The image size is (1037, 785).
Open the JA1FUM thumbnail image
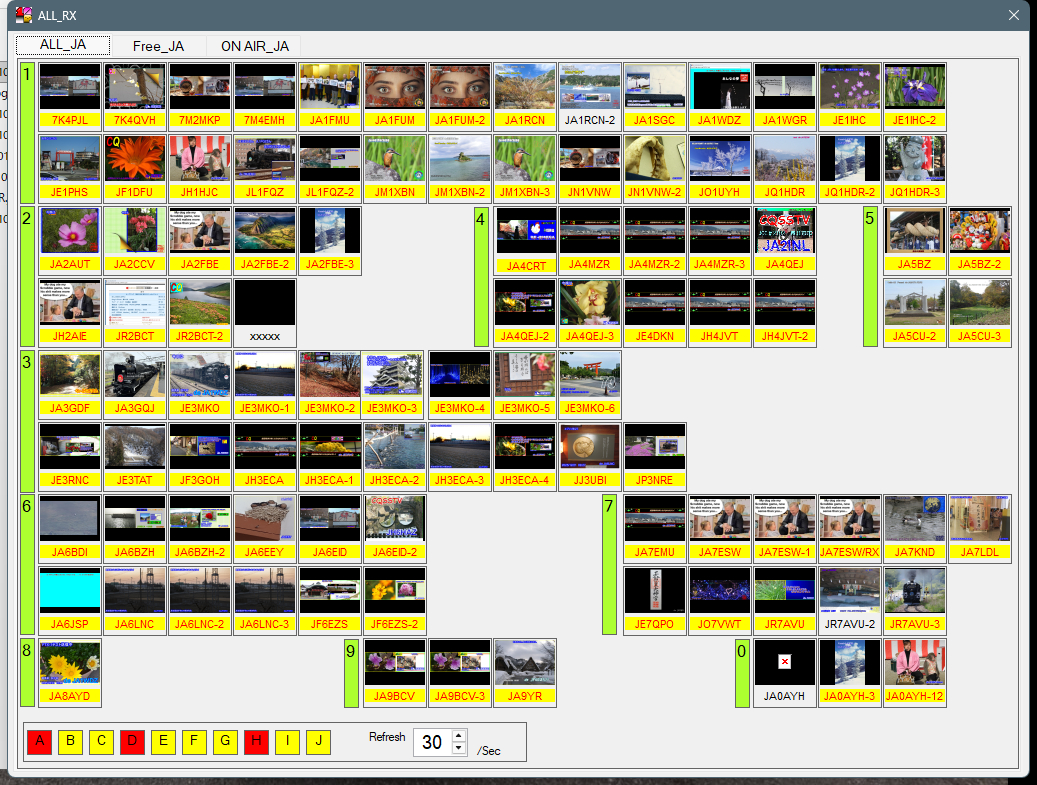tap(394, 88)
